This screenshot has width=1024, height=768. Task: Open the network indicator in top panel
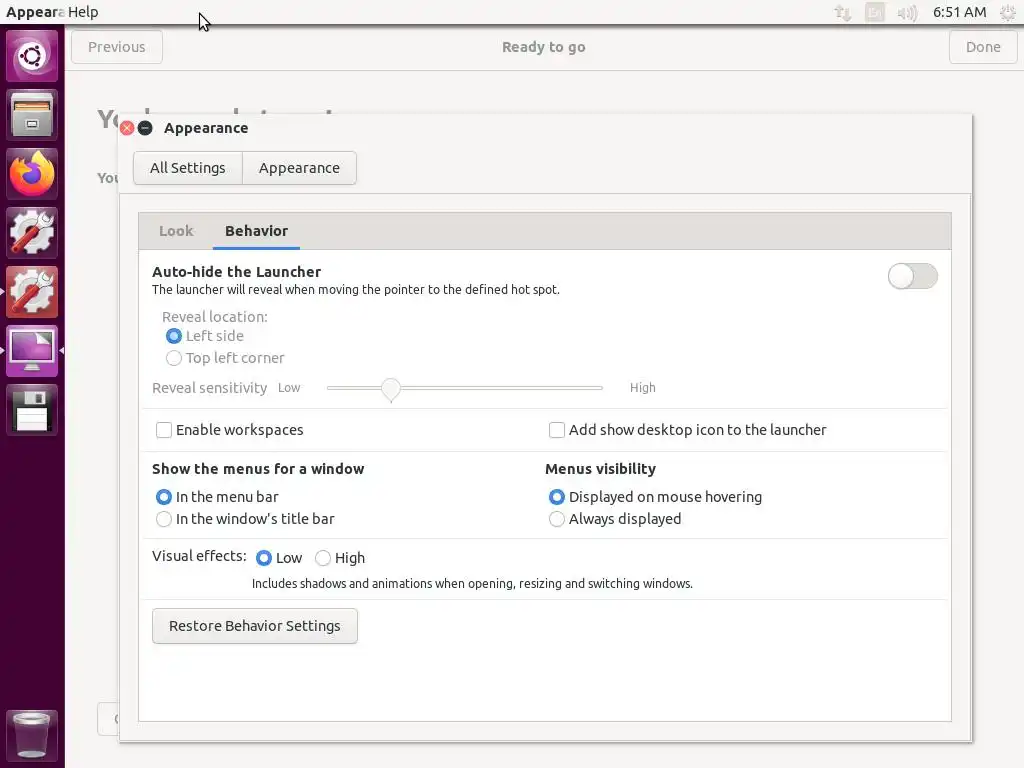(x=843, y=13)
